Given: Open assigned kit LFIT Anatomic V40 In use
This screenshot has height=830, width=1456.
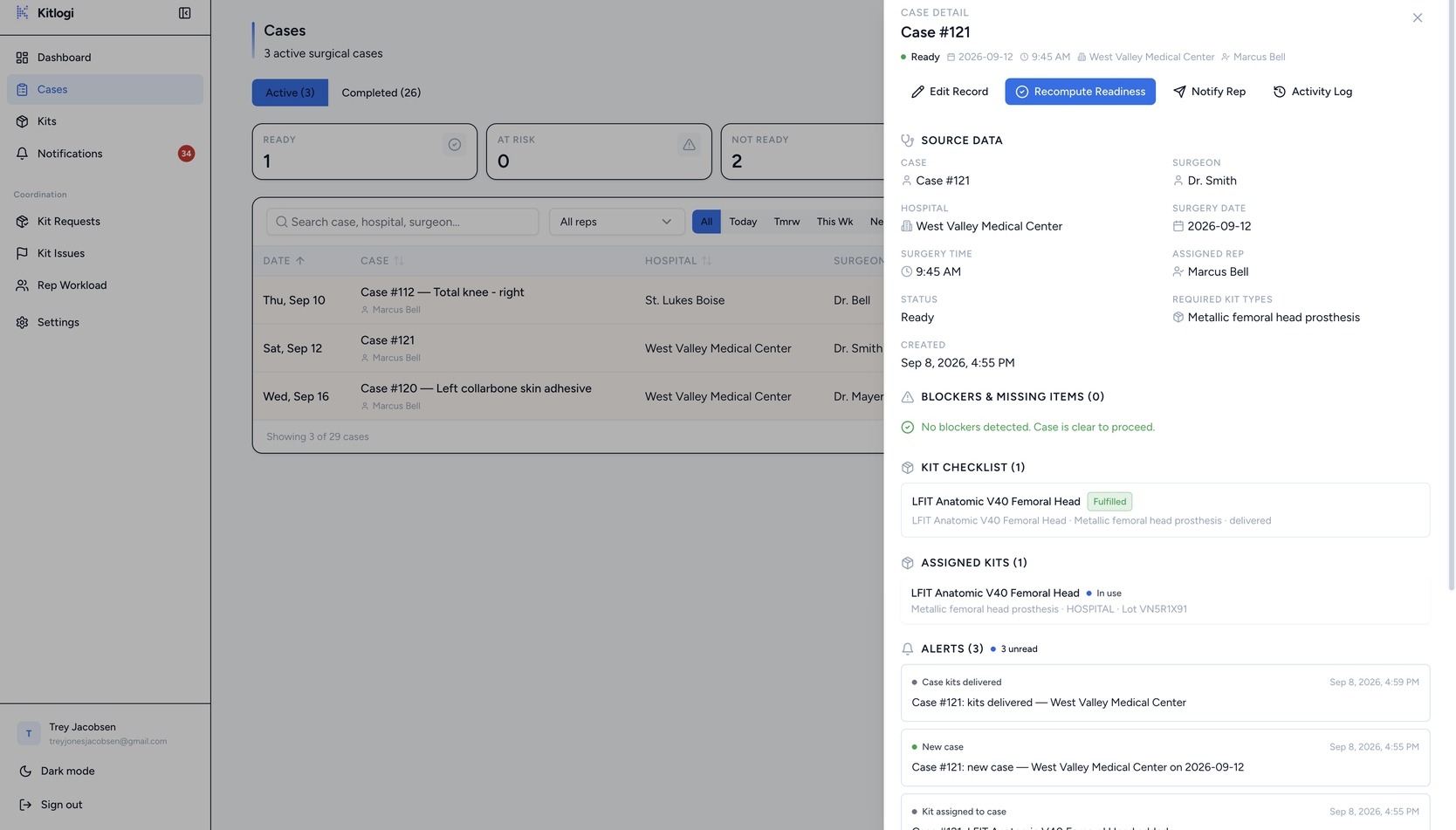Looking at the screenshot, I should [x=1165, y=600].
